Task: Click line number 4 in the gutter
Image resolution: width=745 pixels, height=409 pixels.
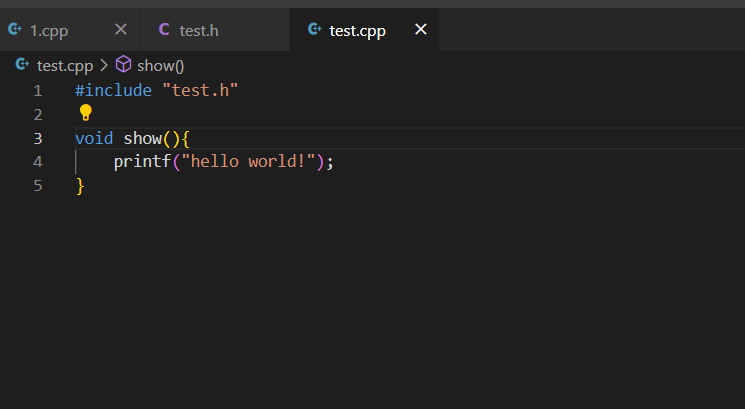Action: pyautogui.click(x=37, y=162)
